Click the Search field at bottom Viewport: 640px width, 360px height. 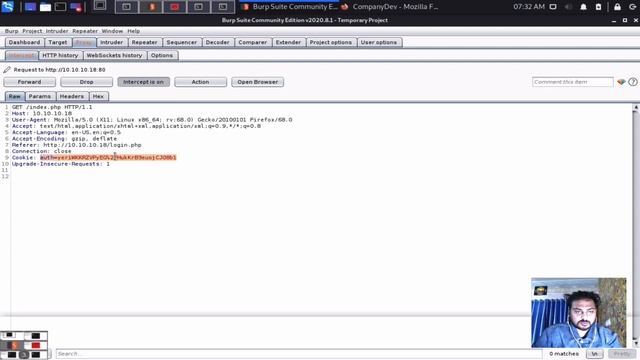pyautogui.click(x=299, y=354)
